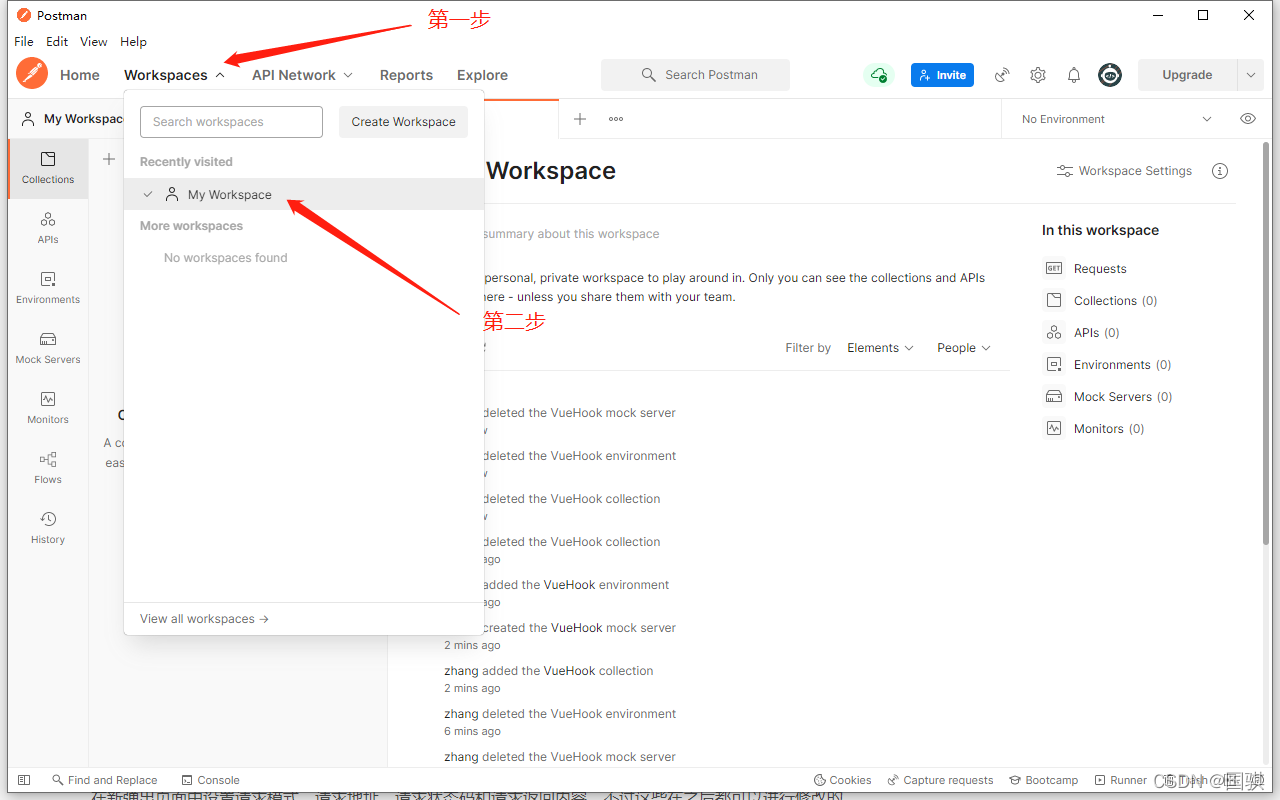Open the File menu
Viewport: 1280px width, 800px height.
(24, 42)
